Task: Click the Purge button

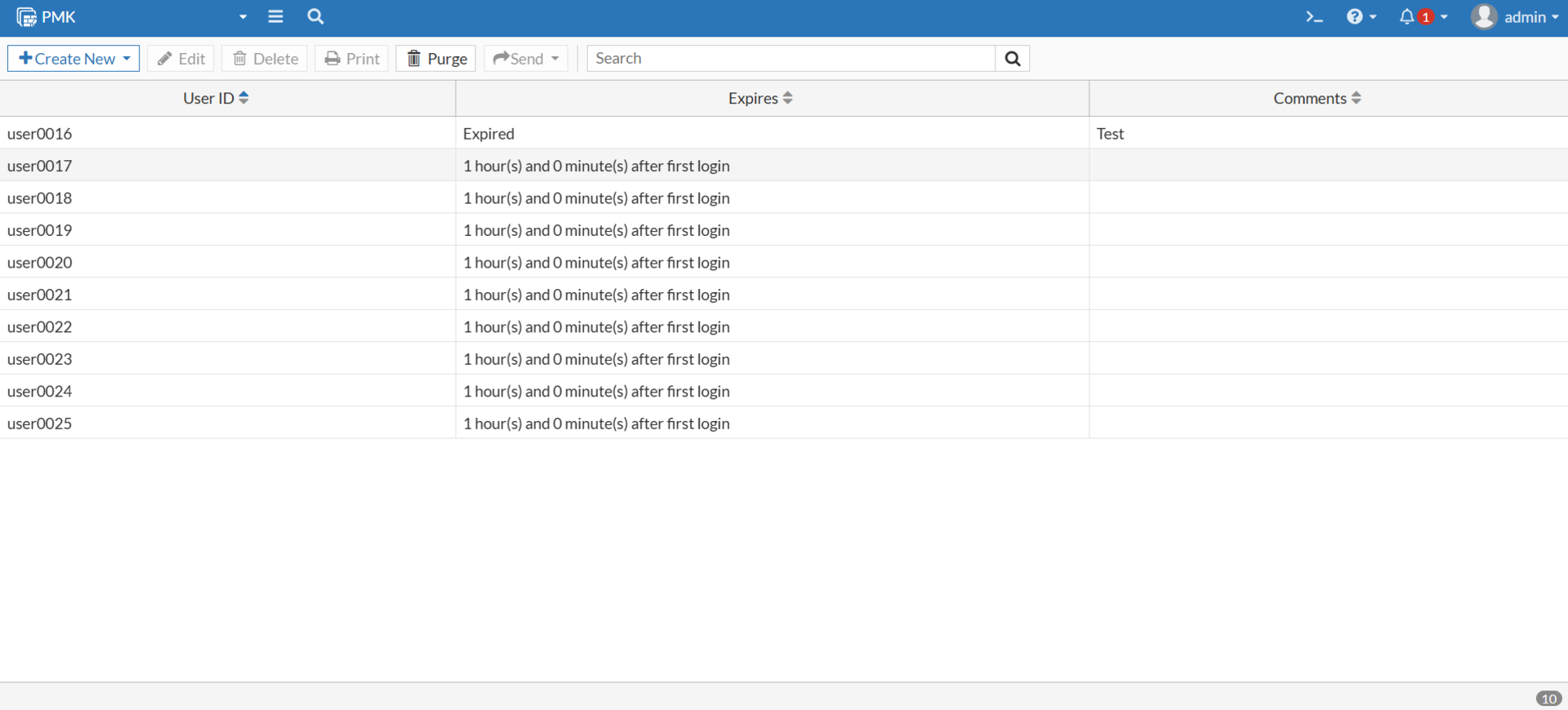Action: click(436, 59)
